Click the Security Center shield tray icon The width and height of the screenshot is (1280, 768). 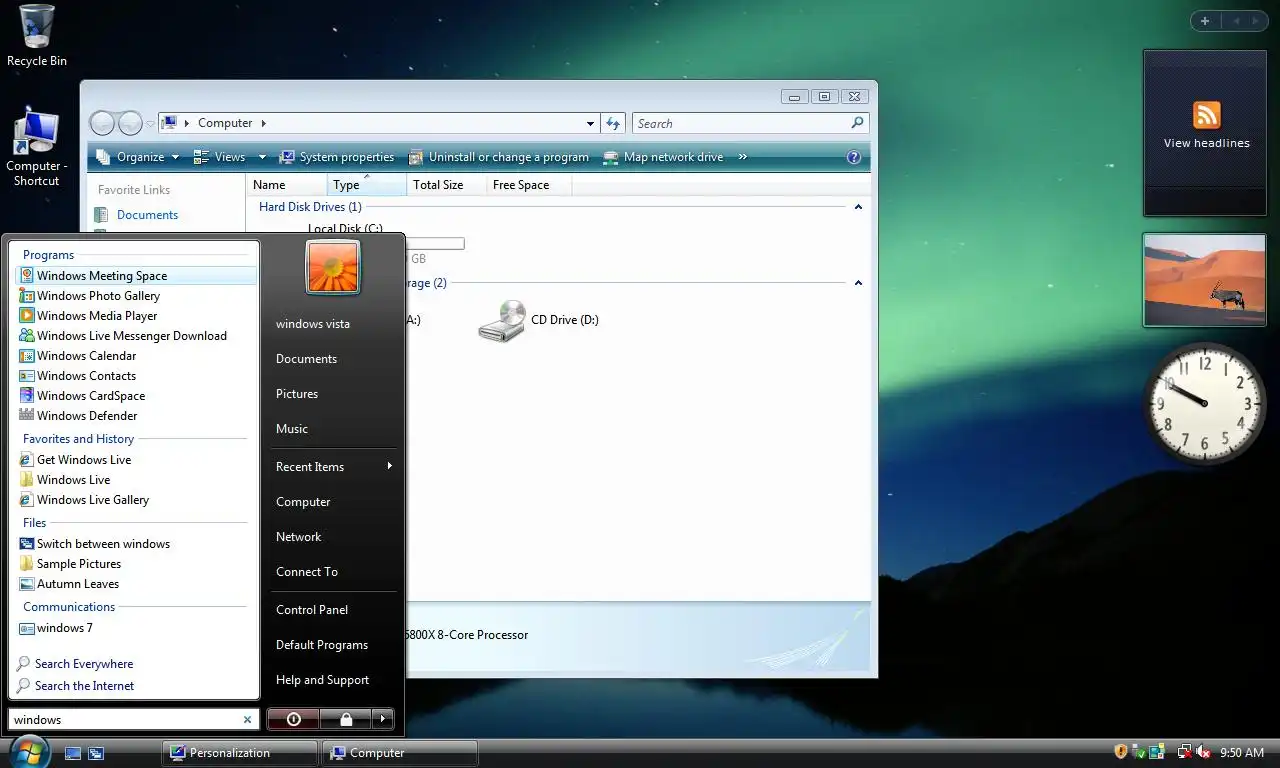[1121, 752]
